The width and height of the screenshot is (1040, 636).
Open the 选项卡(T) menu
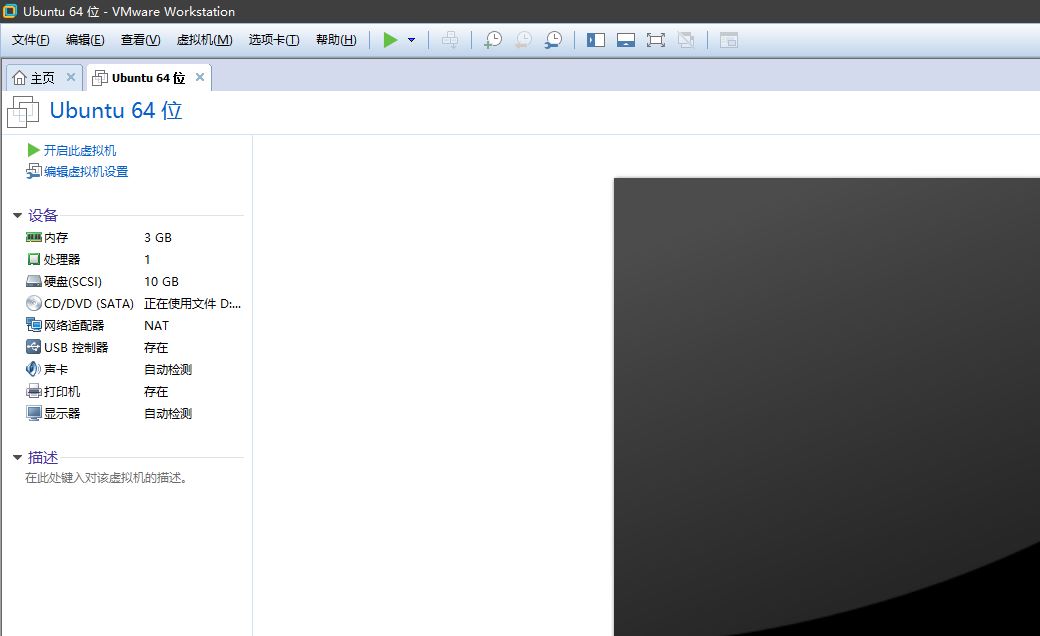coord(274,40)
